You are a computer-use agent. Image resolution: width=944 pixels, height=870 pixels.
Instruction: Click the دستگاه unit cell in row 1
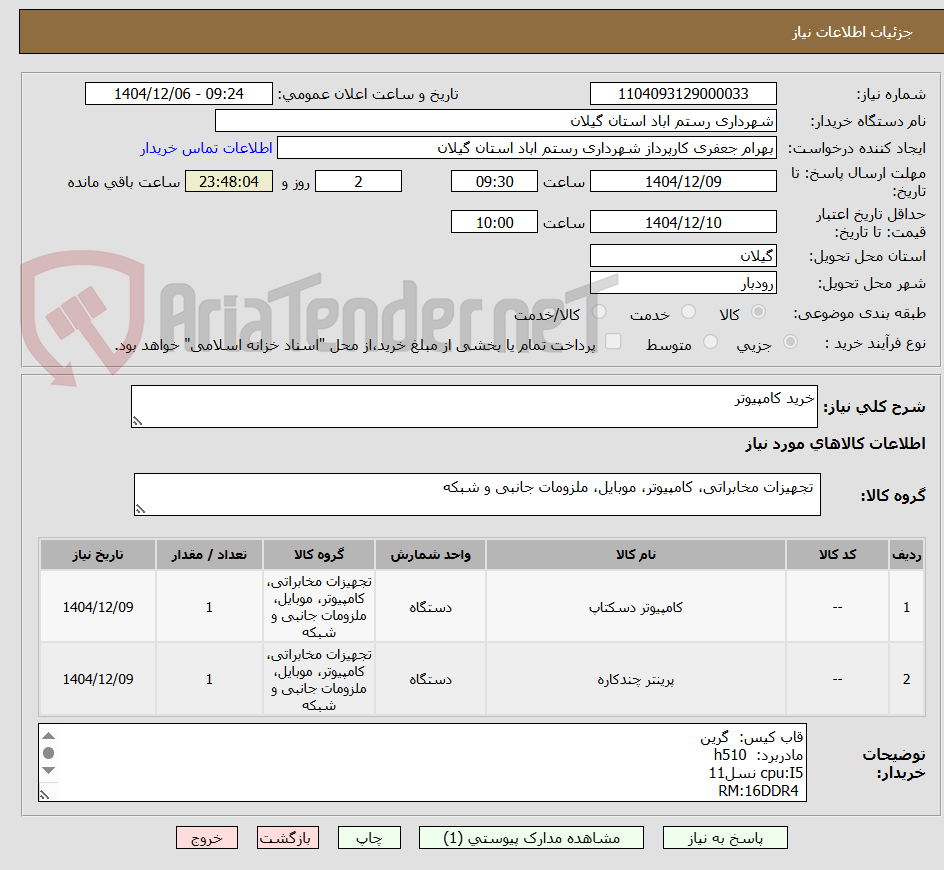[x=430, y=607]
